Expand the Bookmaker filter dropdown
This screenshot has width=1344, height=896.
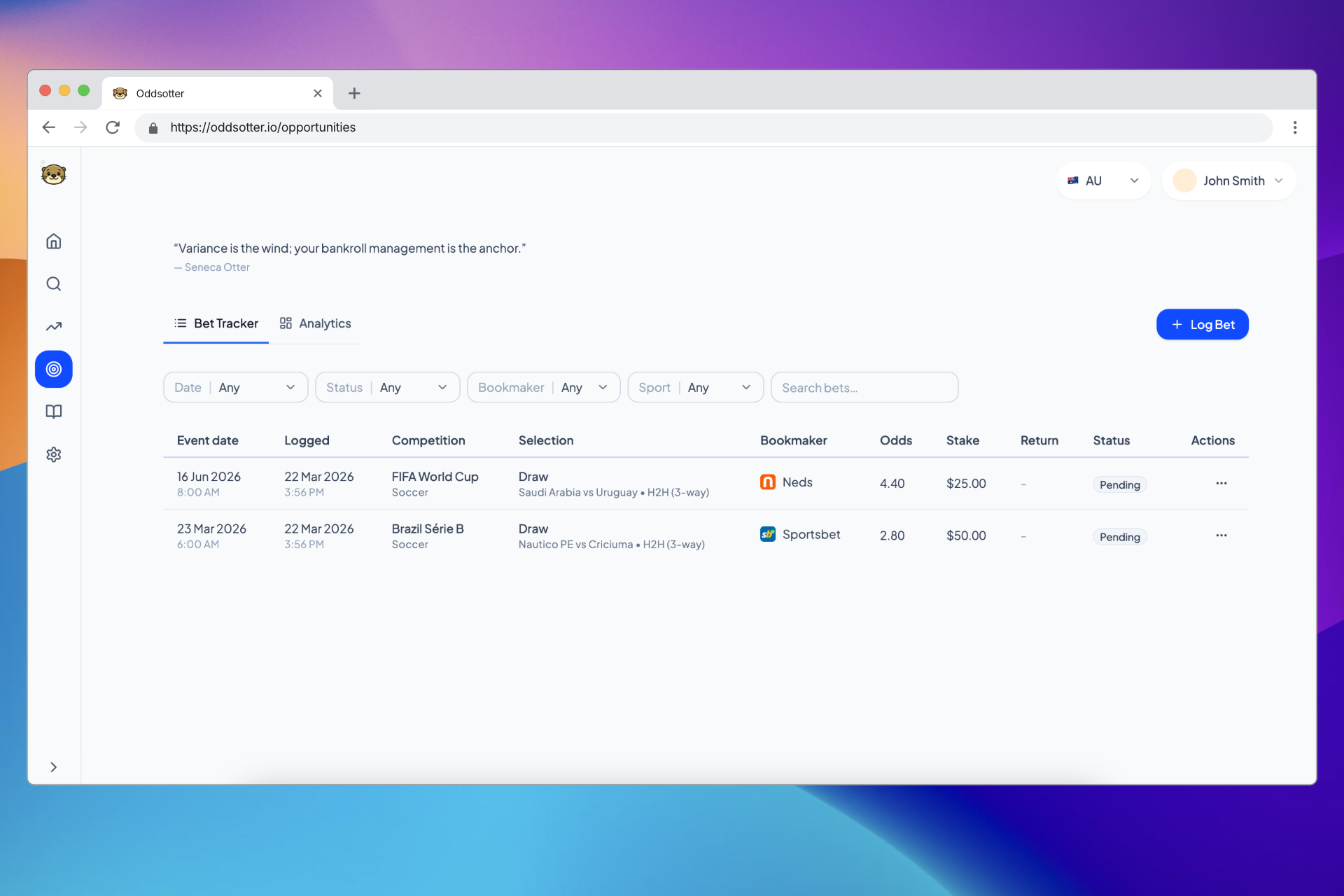pyautogui.click(x=543, y=387)
